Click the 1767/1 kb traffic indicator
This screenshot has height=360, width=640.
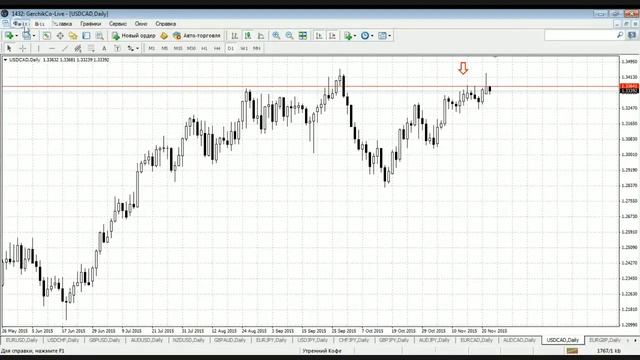pyautogui.click(x=609, y=351)
